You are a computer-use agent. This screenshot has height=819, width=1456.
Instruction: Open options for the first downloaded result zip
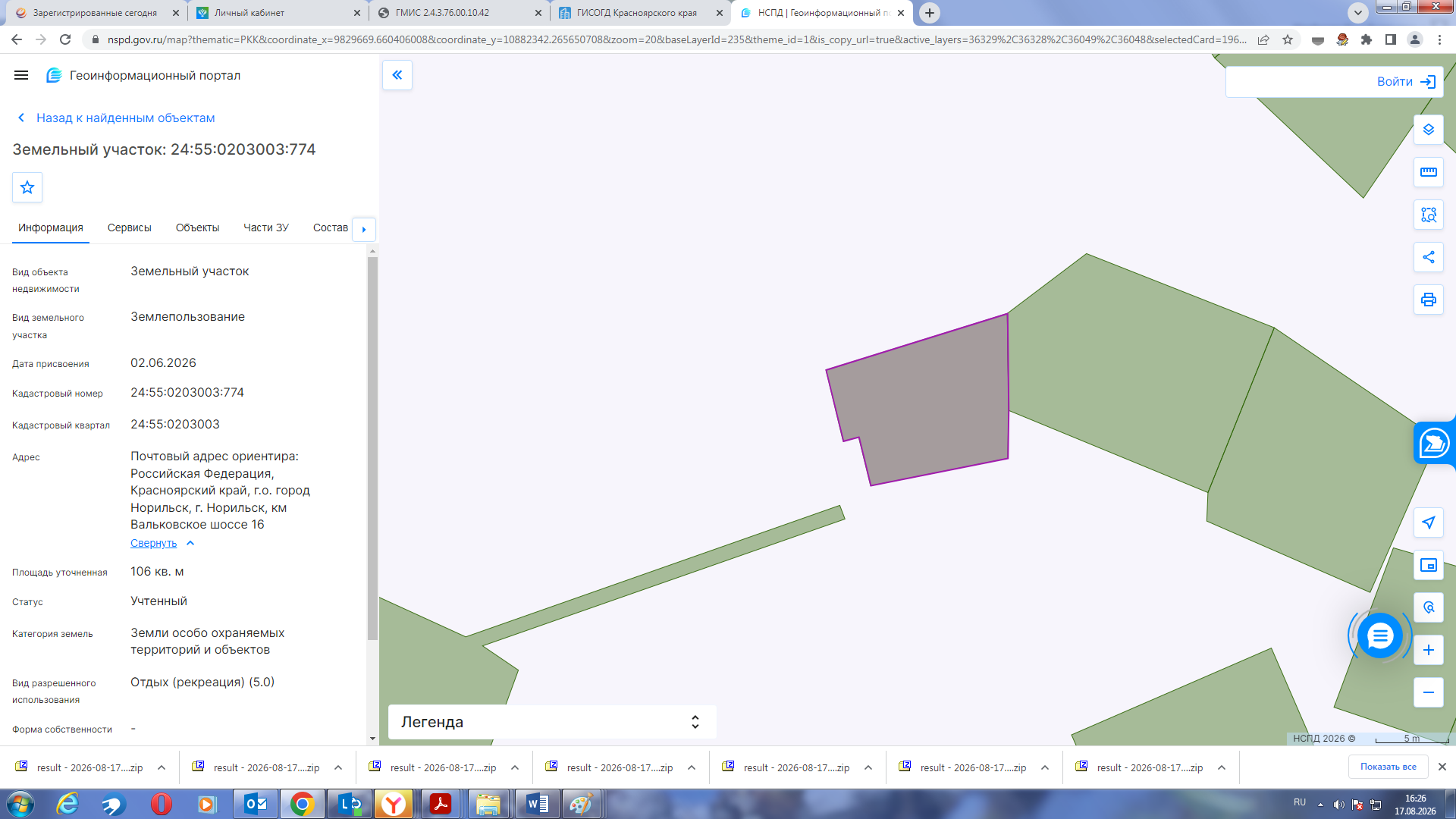(x=162, y=767)
